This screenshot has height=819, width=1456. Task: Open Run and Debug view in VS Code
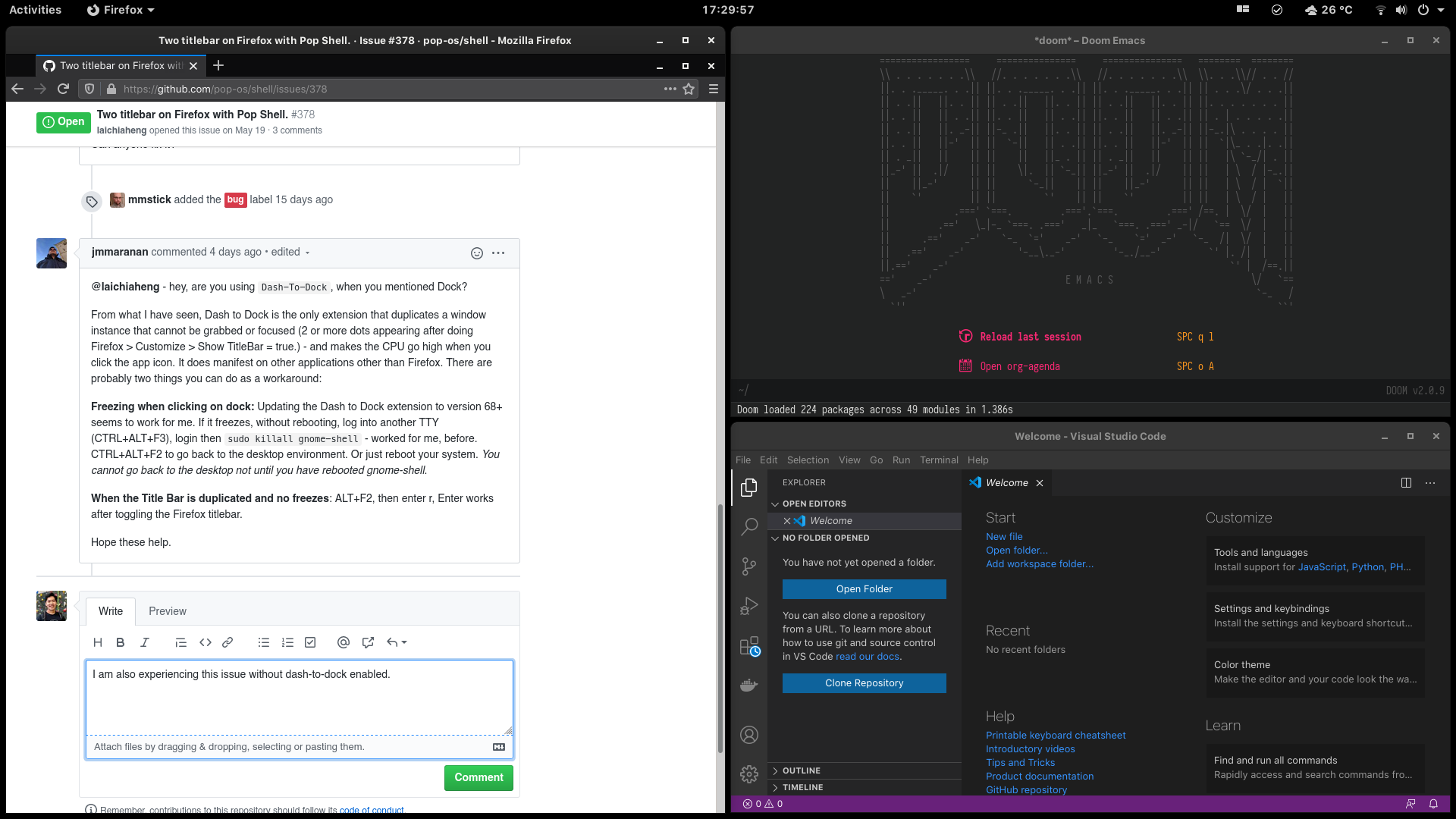tap(749, 606)
